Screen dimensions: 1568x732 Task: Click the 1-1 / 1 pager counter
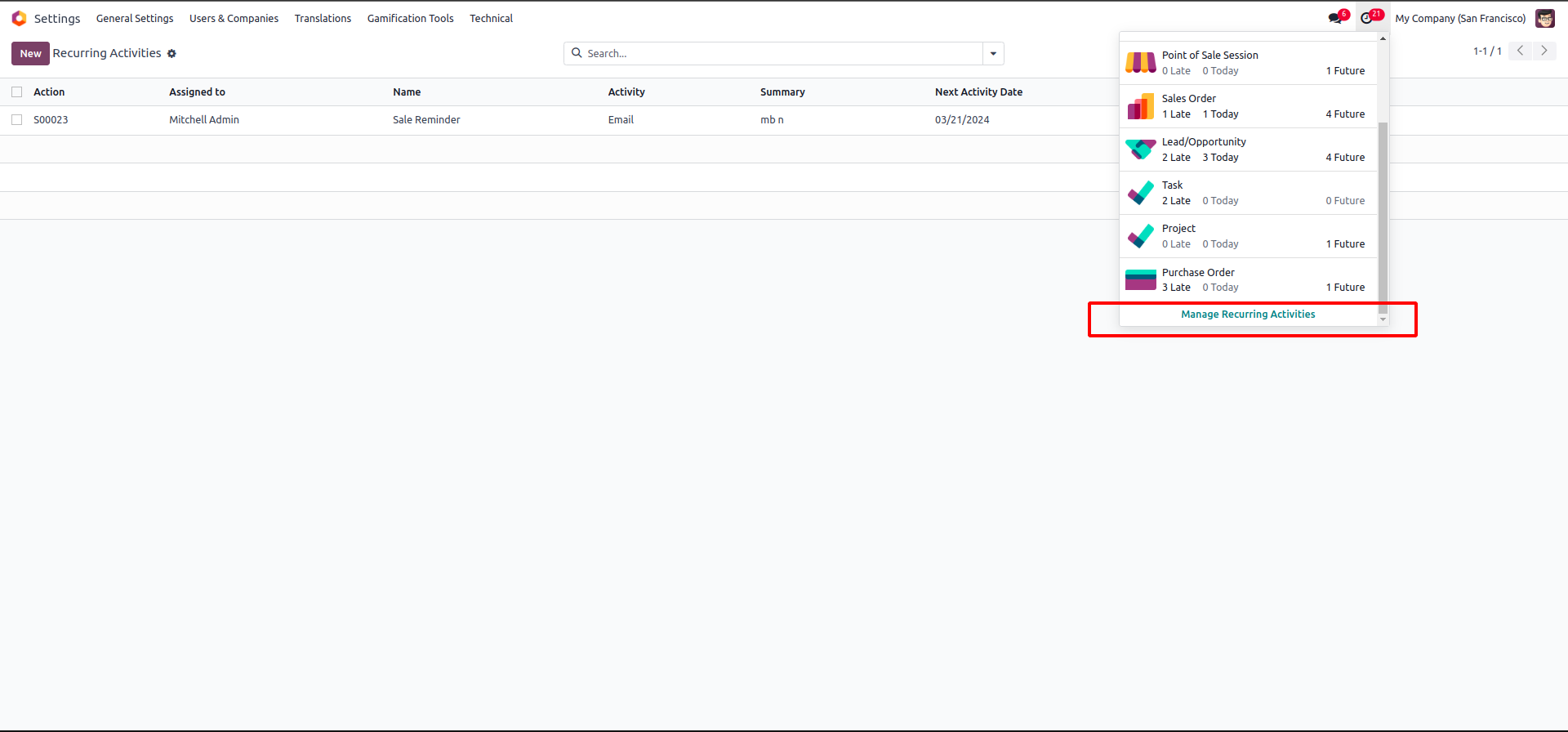[1487, 51]
